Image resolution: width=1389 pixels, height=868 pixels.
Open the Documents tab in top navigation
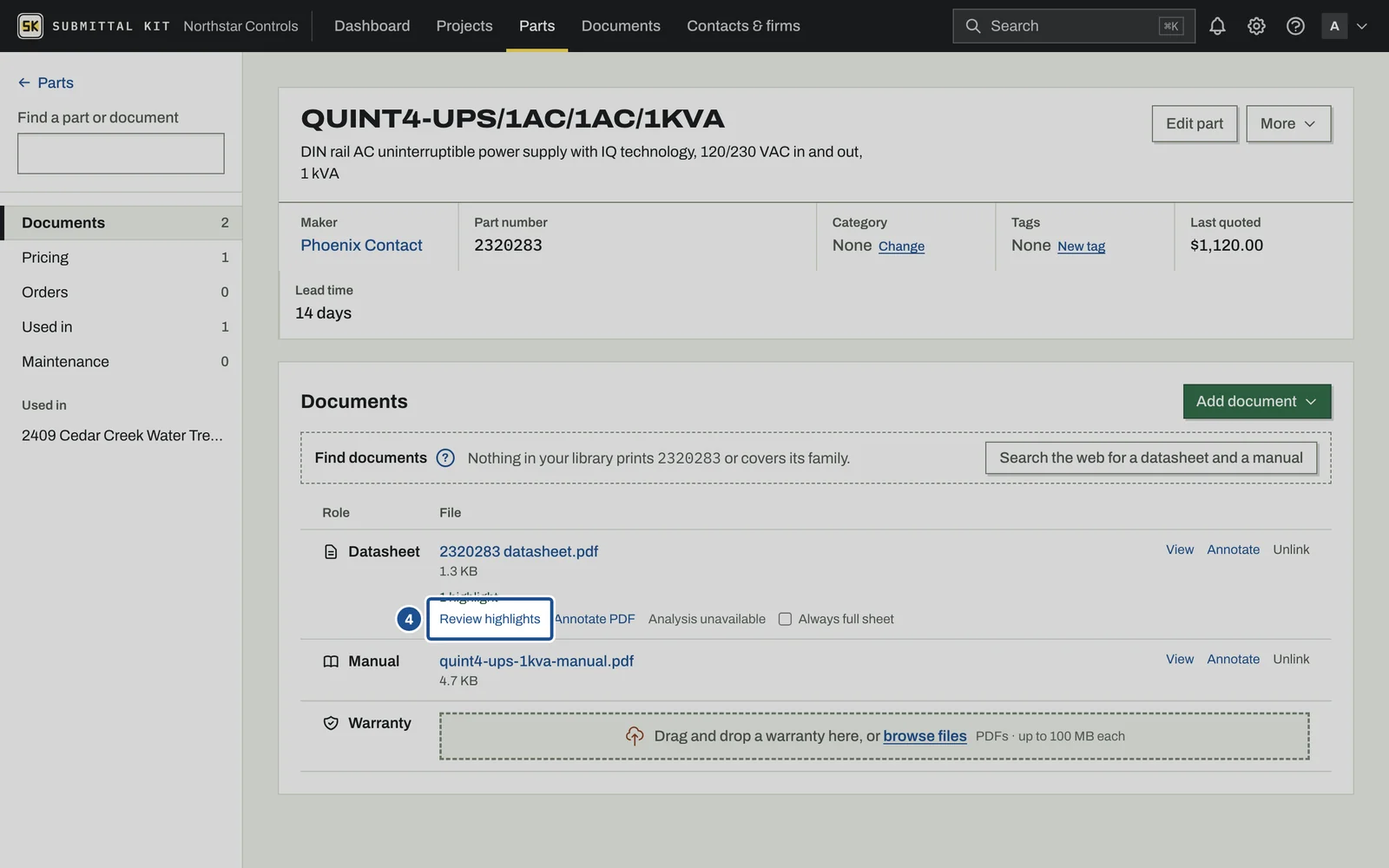click(621, 26)
